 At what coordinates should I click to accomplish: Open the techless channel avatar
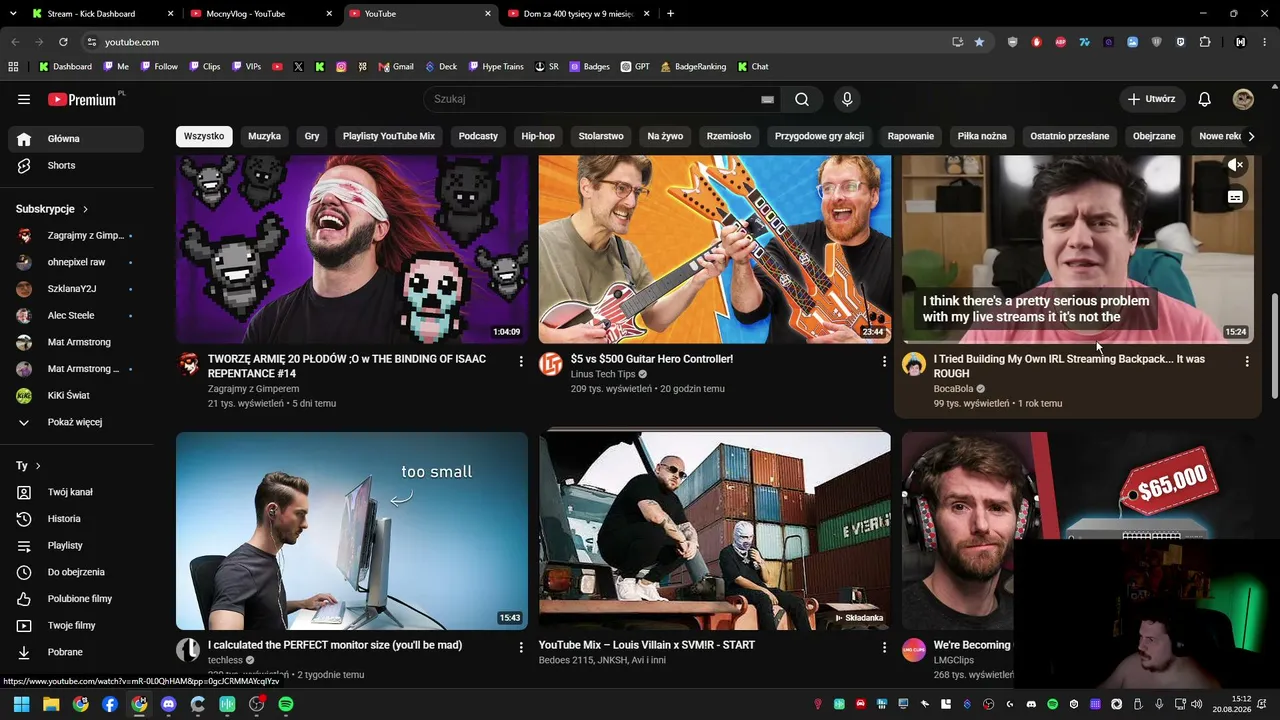188,650
